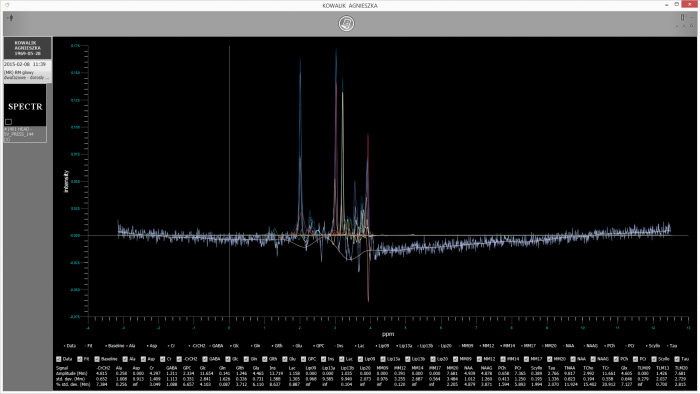700x394 pixels.
Task: Toggle the Tau checkbox
Action: [x=677, y=359]
